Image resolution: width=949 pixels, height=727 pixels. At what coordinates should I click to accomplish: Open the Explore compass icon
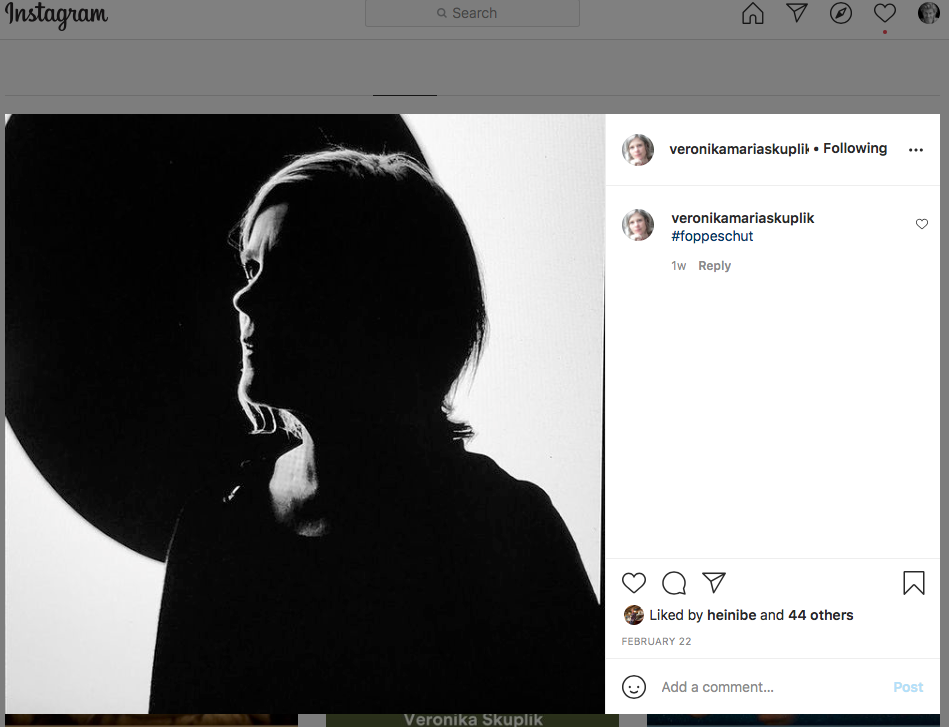pyautogui.click(x=841, y=13)
